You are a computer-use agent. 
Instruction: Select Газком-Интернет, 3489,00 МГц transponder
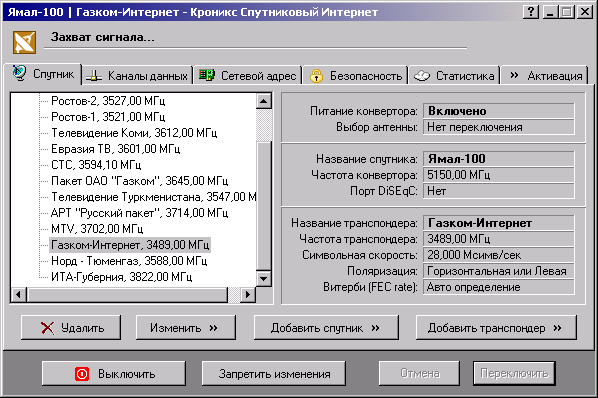(x=130, y=245)
